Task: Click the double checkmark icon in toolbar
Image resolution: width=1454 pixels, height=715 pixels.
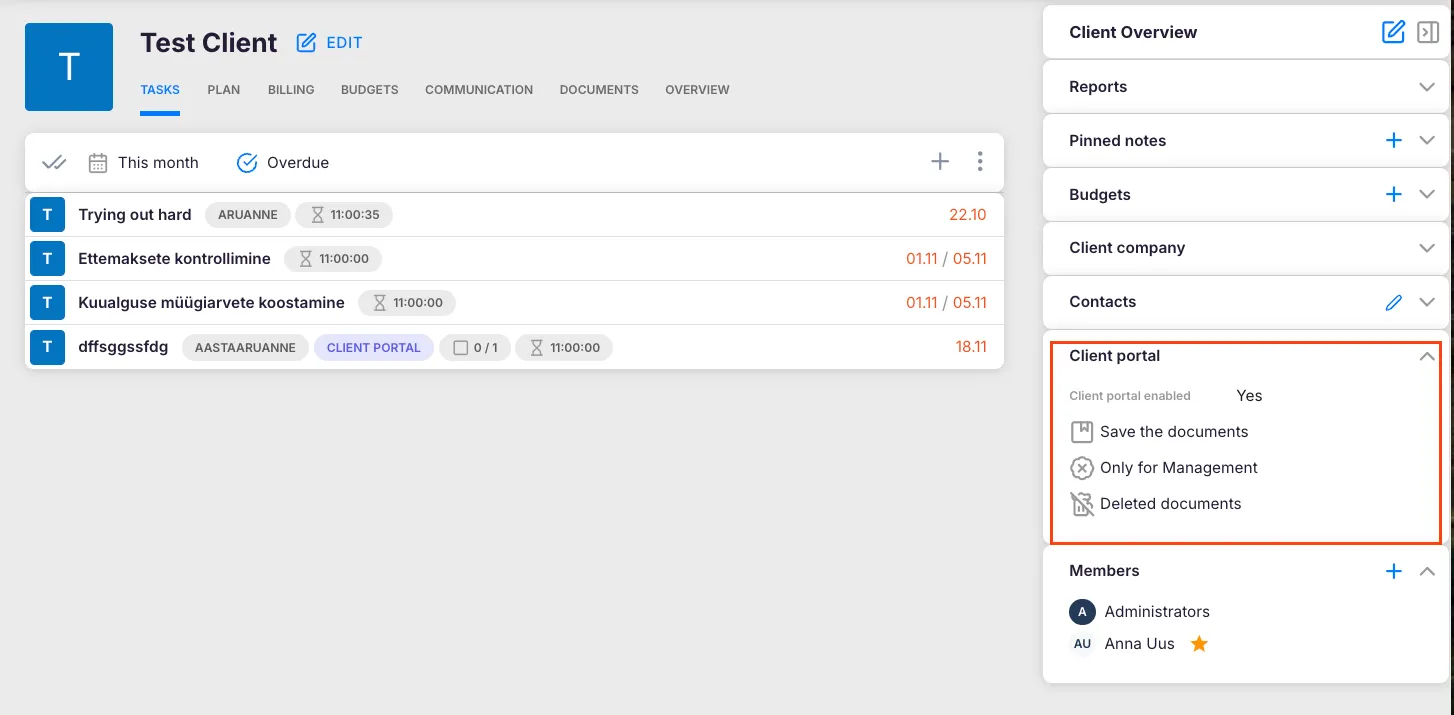Action: point(54,163)
